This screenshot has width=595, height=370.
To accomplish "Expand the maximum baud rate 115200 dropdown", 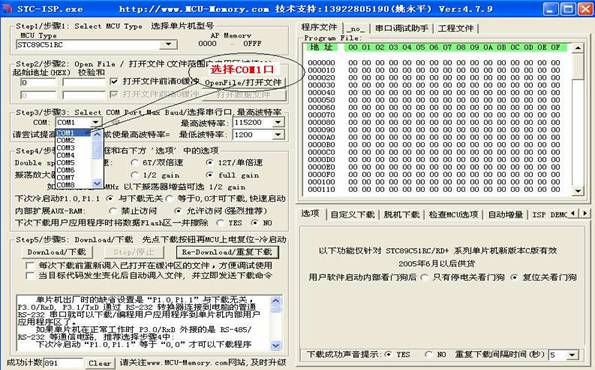I will coord(278,122).
